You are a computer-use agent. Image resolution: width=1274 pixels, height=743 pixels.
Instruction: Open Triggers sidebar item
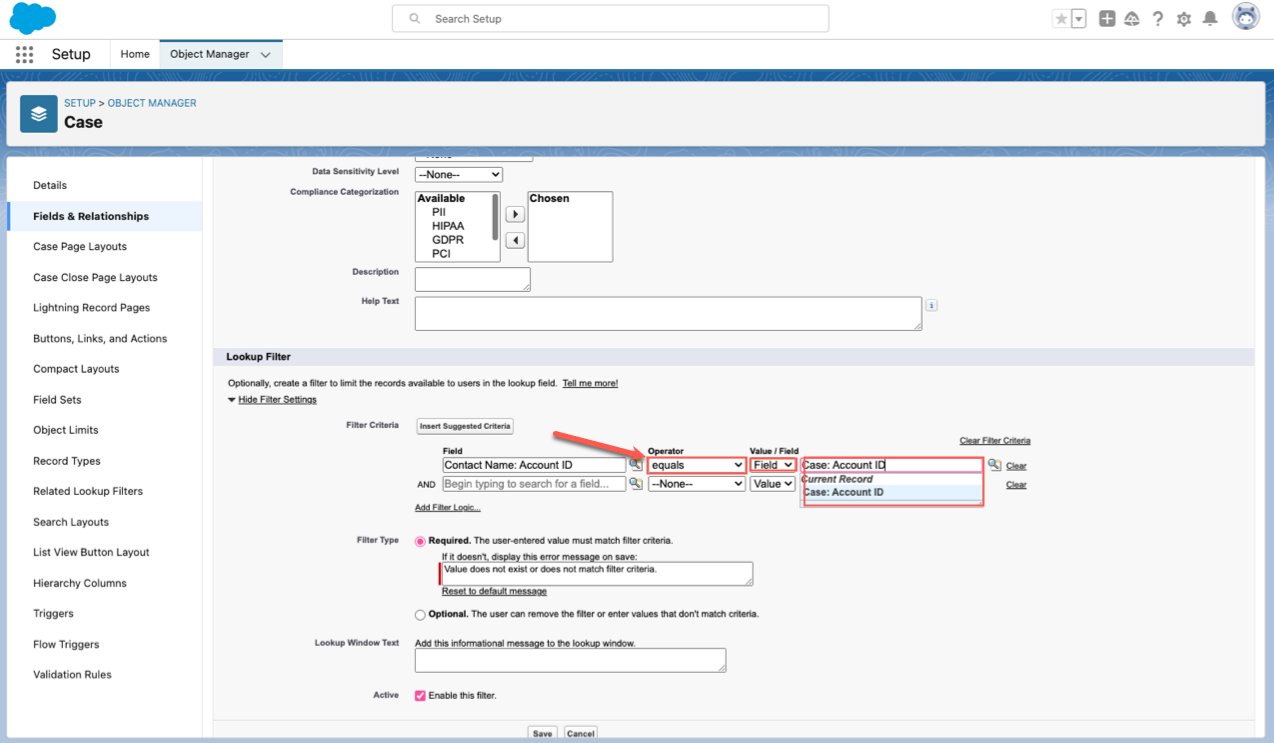pos(53,613)
